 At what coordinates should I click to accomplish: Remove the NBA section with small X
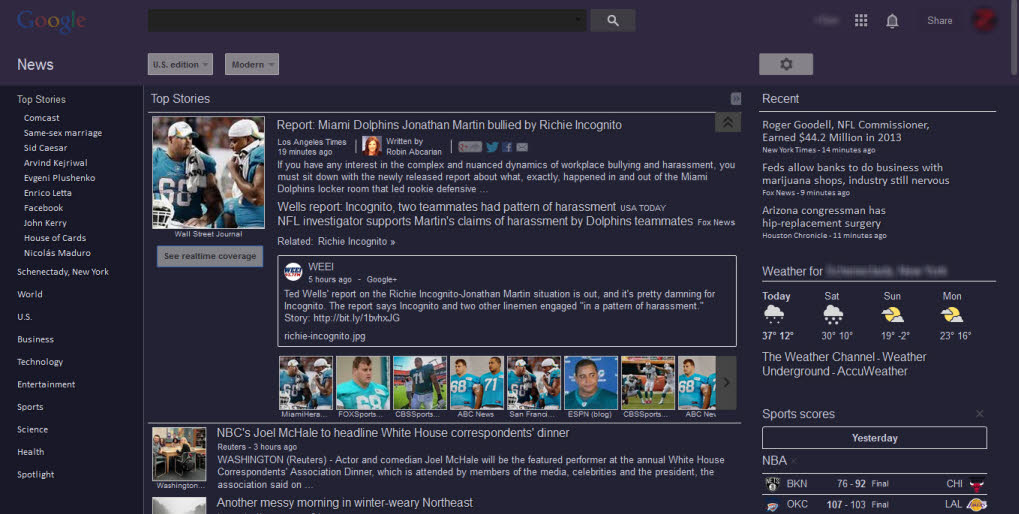[x=794, y=461]
